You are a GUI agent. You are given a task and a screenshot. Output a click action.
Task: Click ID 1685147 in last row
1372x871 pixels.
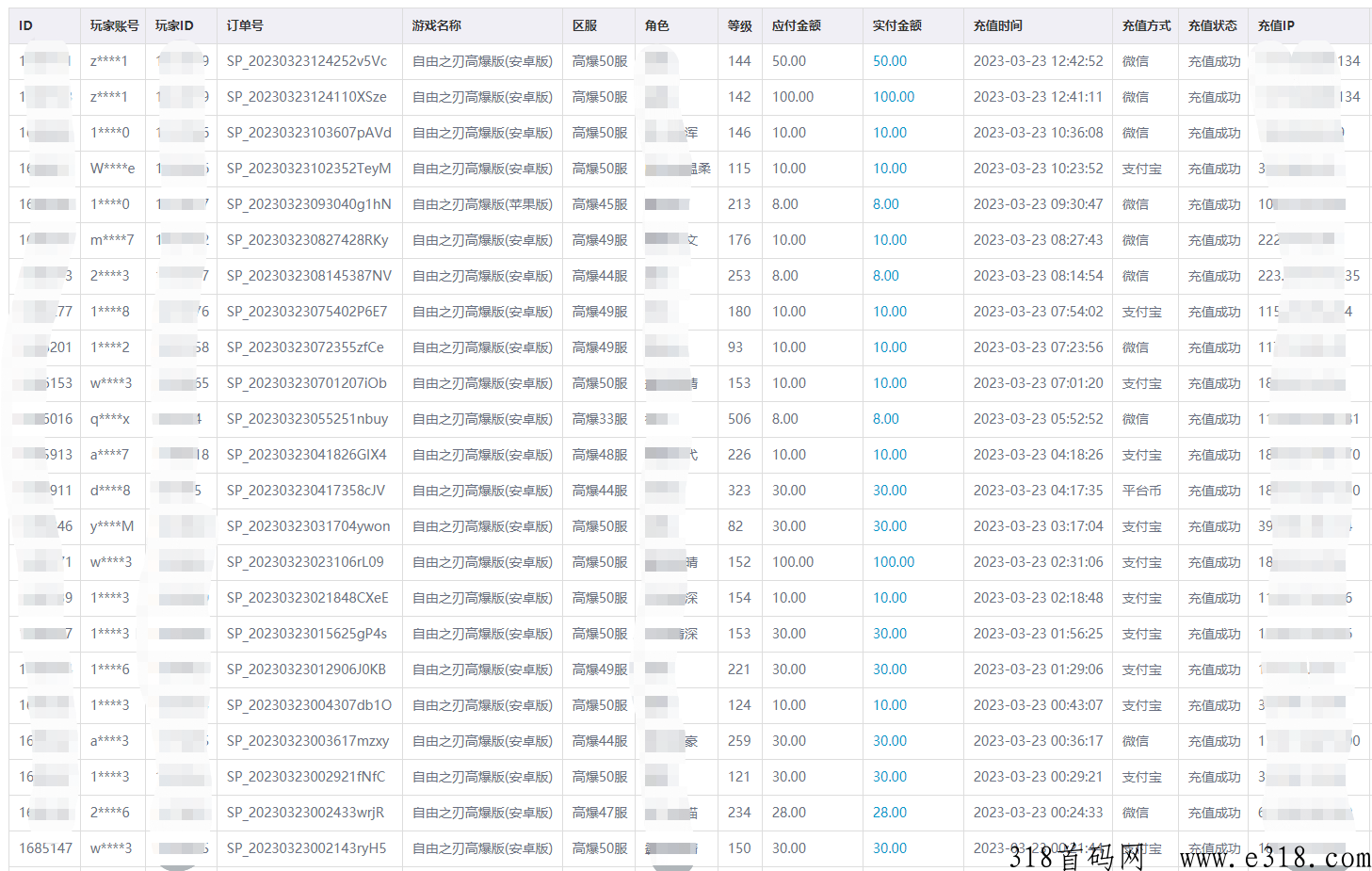click(x=45, y=848)
